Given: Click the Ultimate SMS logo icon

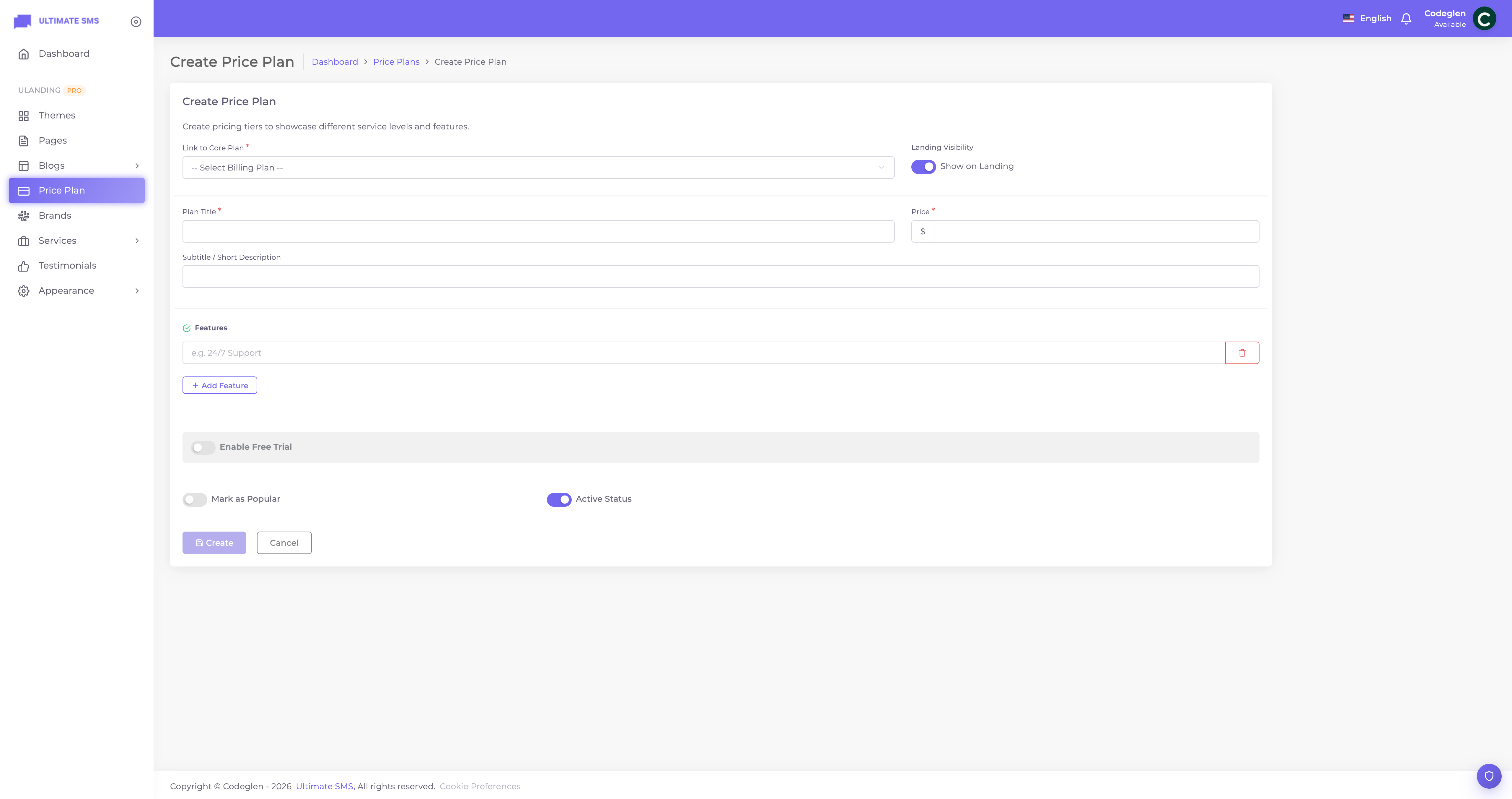Looking at the screenshot, I should 22,21.
